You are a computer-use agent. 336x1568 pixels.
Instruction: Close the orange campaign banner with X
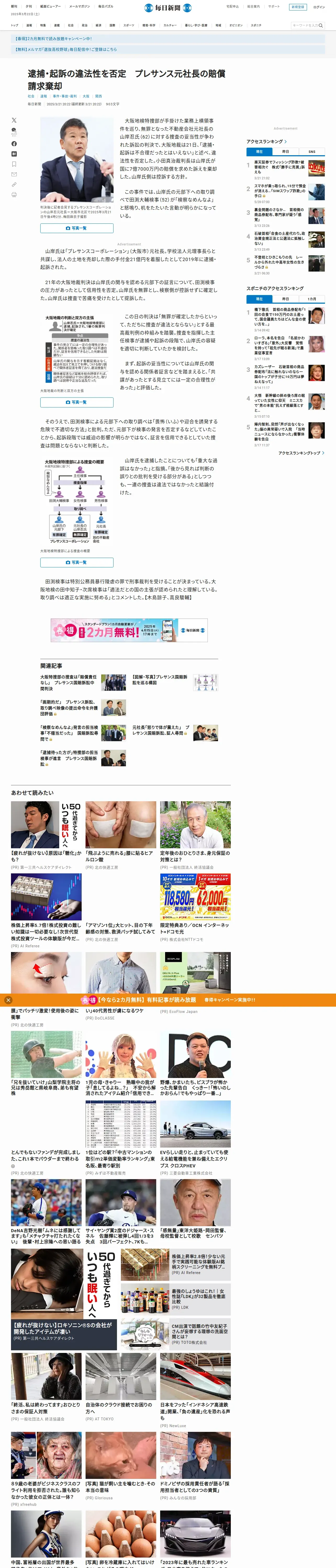8,1000
